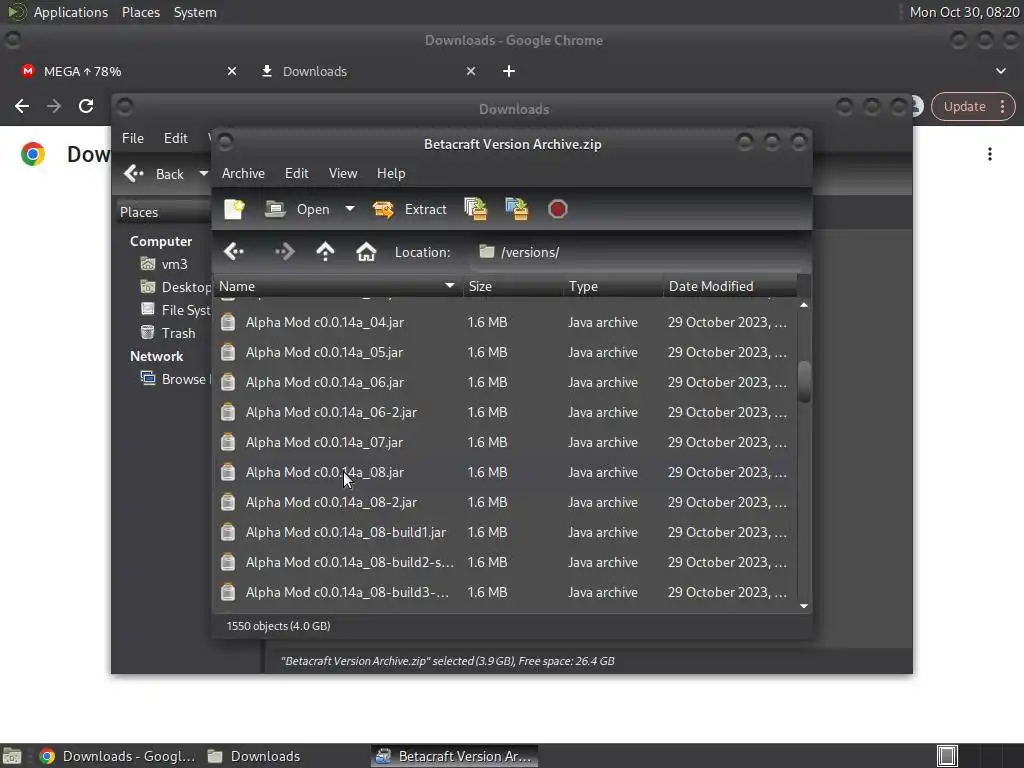Click Chrome forward navigation arrow
The image size is (1024, 768).
54,106
